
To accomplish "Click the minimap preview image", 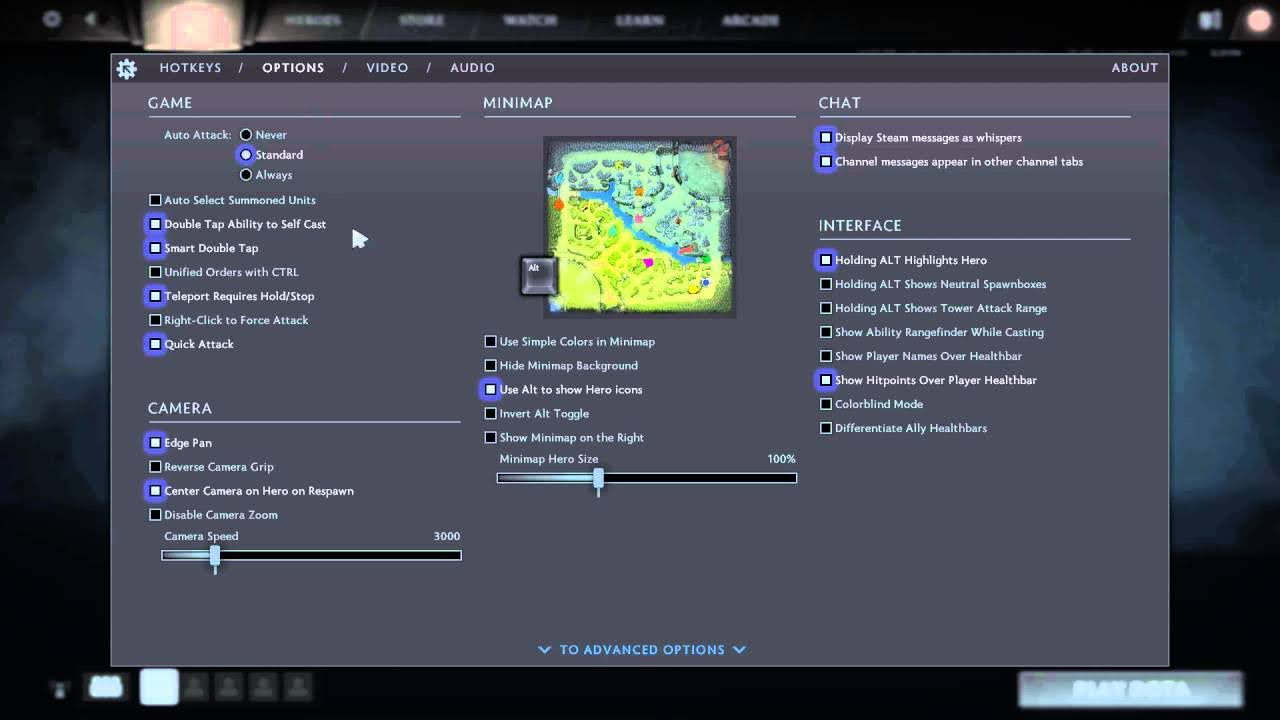I will pos(640,226).
